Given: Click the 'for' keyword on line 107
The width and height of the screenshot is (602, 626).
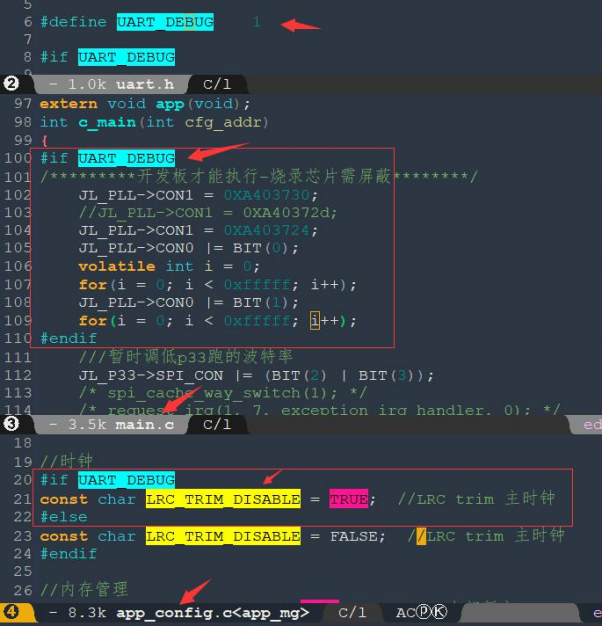Looking at the screenshot, I should point(93,285).
